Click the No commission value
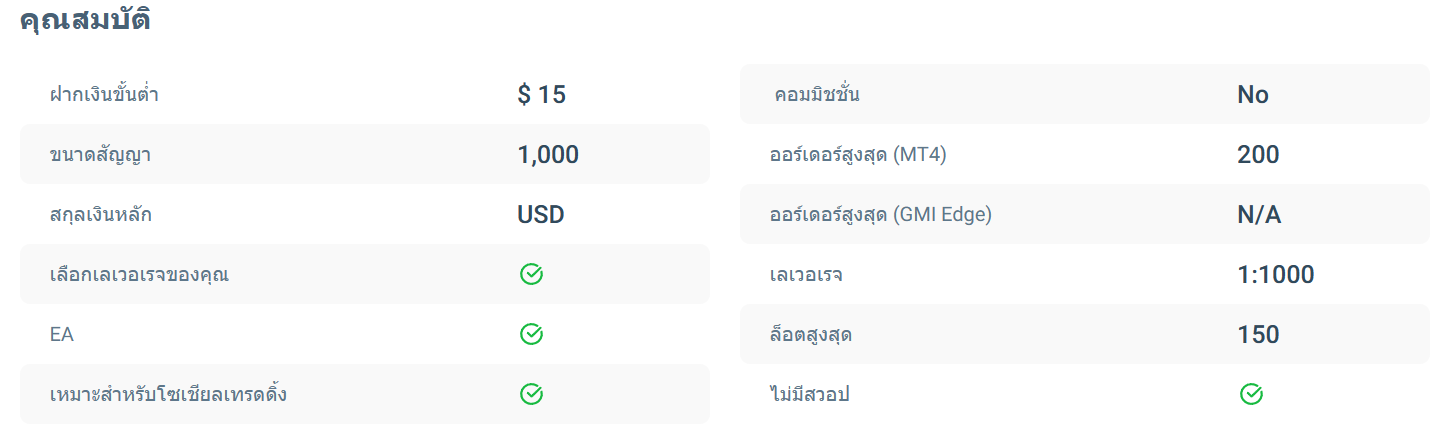 point(1253,95)
